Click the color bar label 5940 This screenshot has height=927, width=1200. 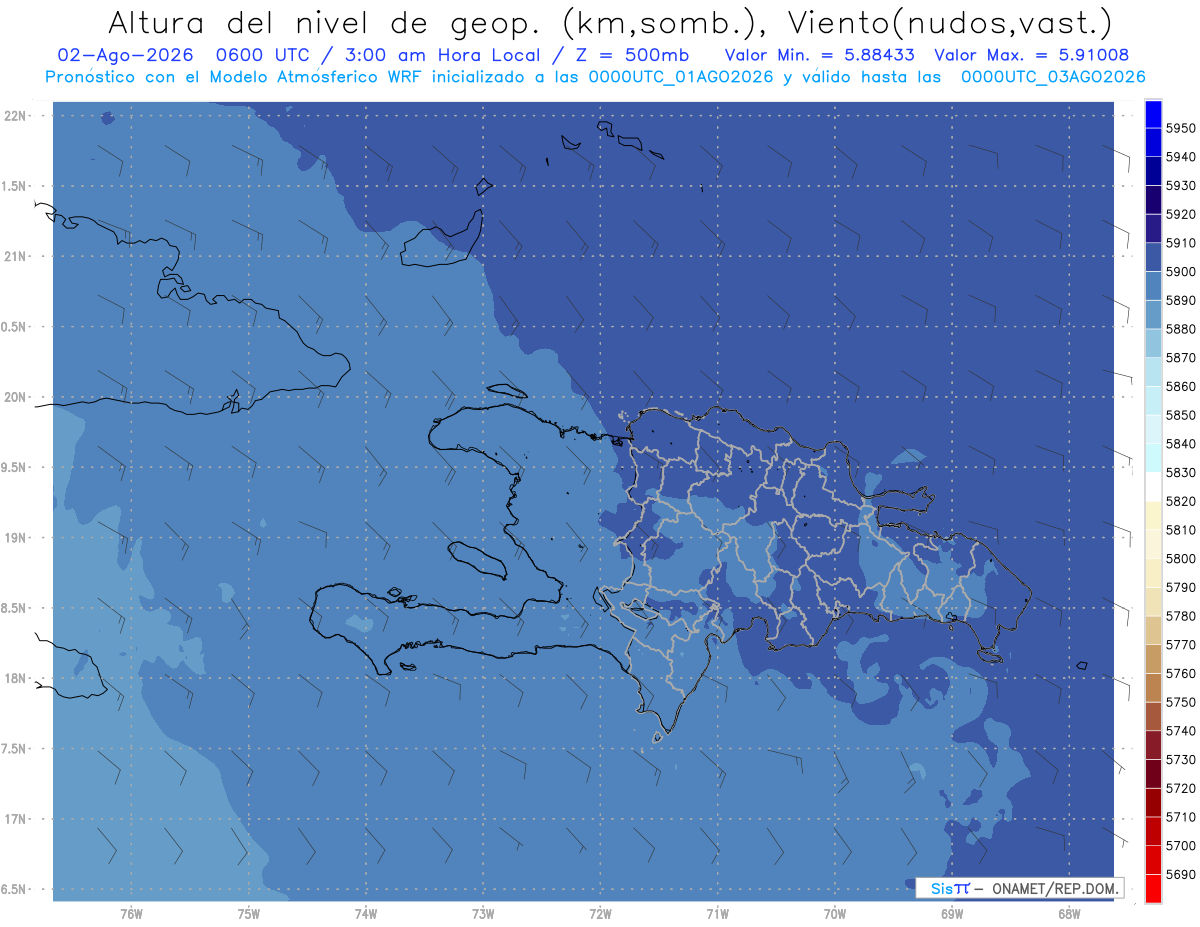pos(1181,157)
